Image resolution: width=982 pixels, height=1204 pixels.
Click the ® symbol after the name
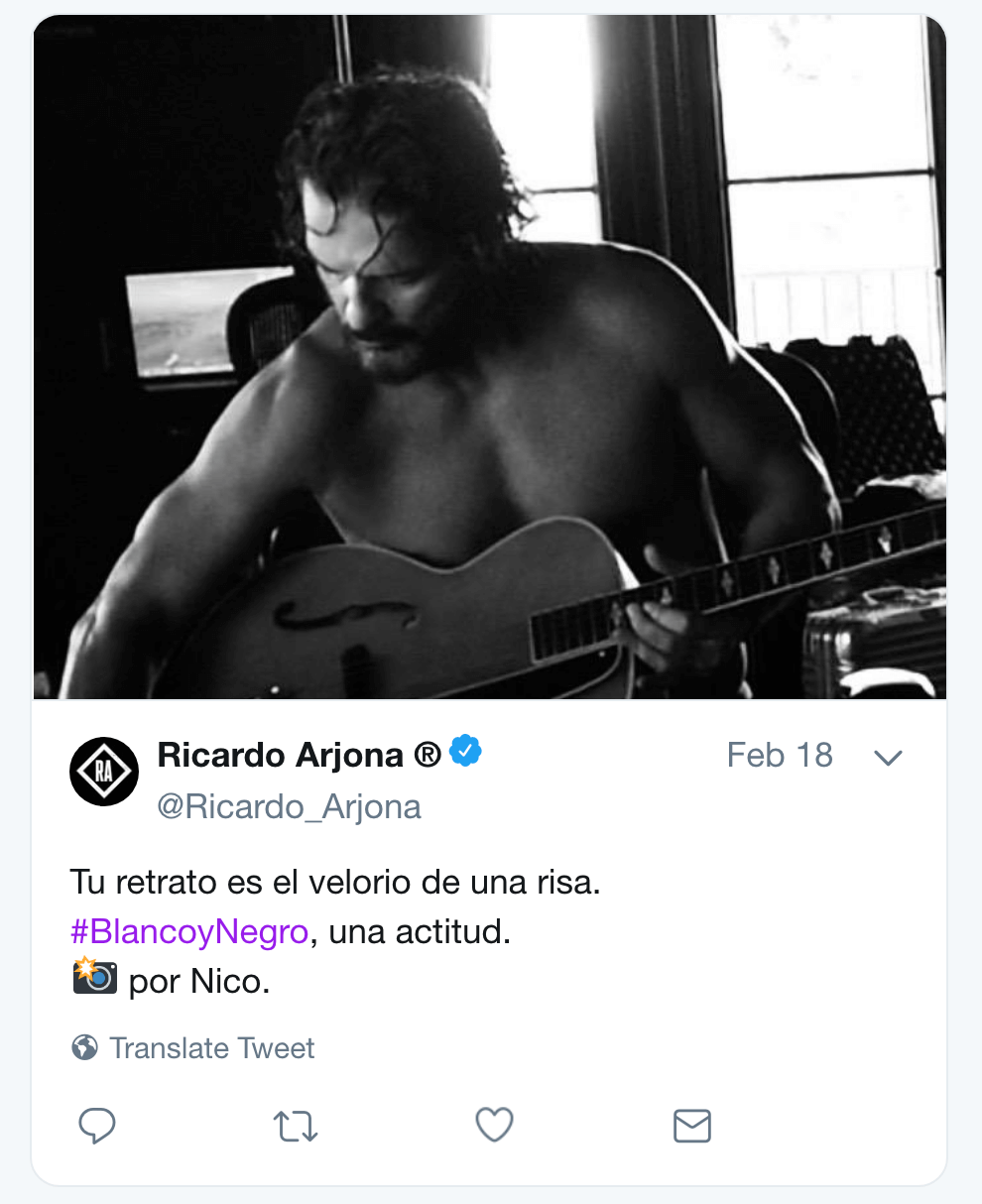click(428, 756)
